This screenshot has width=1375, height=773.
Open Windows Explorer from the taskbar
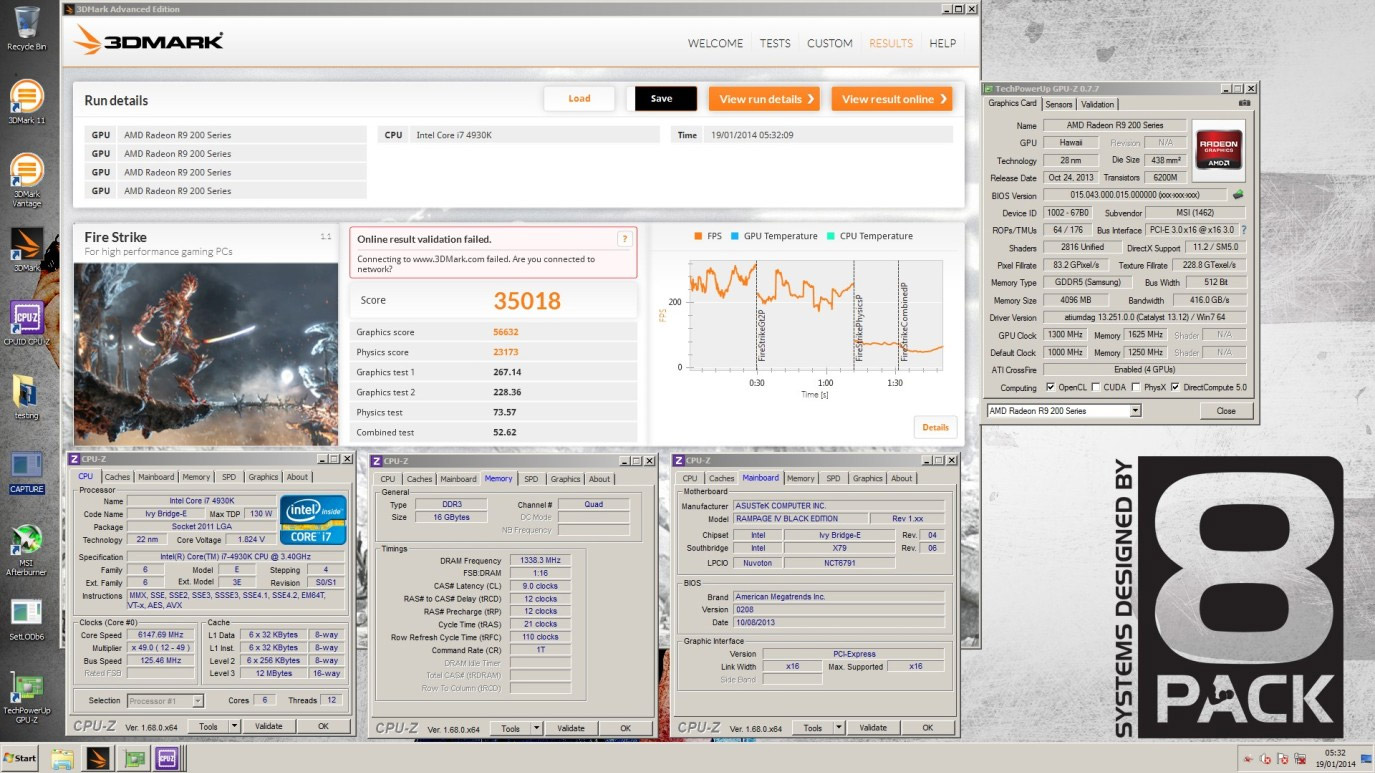coord(62,758)
